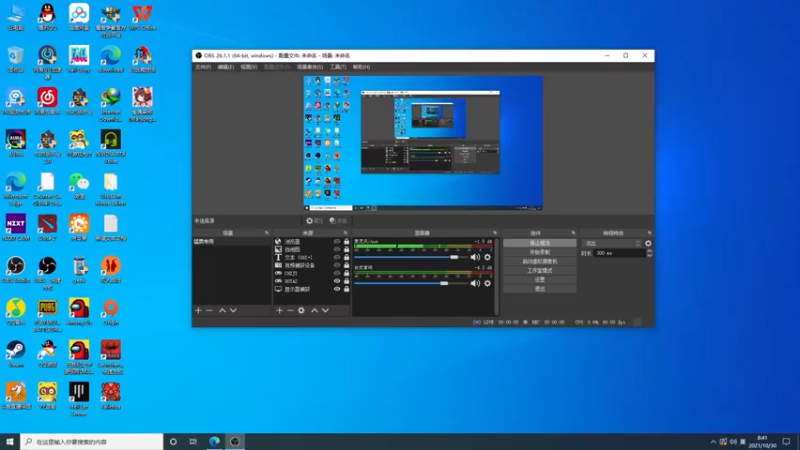Image resolution: width=800 pixels, height=450 pixels.
Task: Click 工作室模式 studio mode button
Action: [x=540, y=270]
